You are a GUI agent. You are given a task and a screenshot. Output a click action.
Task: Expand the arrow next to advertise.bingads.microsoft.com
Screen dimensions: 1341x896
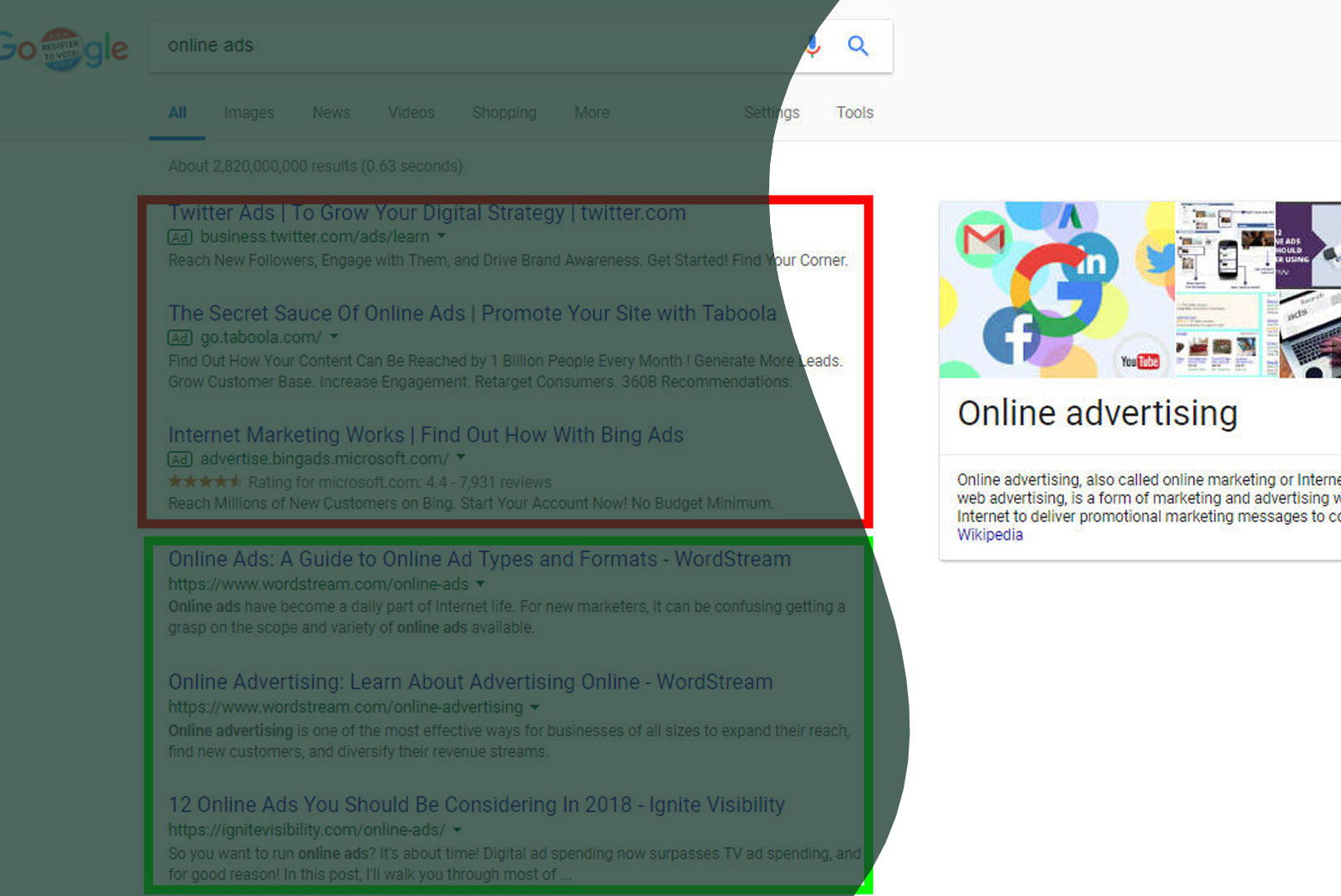461,458
